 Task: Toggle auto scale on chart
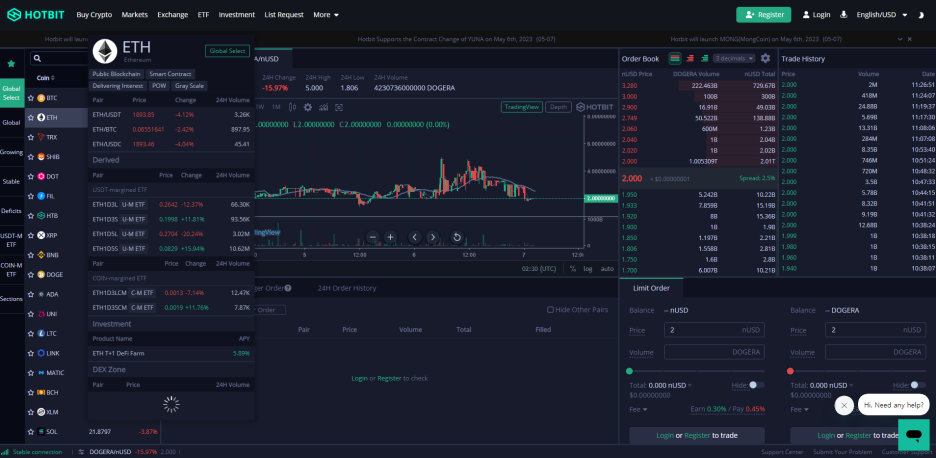(x=606, y=269)
